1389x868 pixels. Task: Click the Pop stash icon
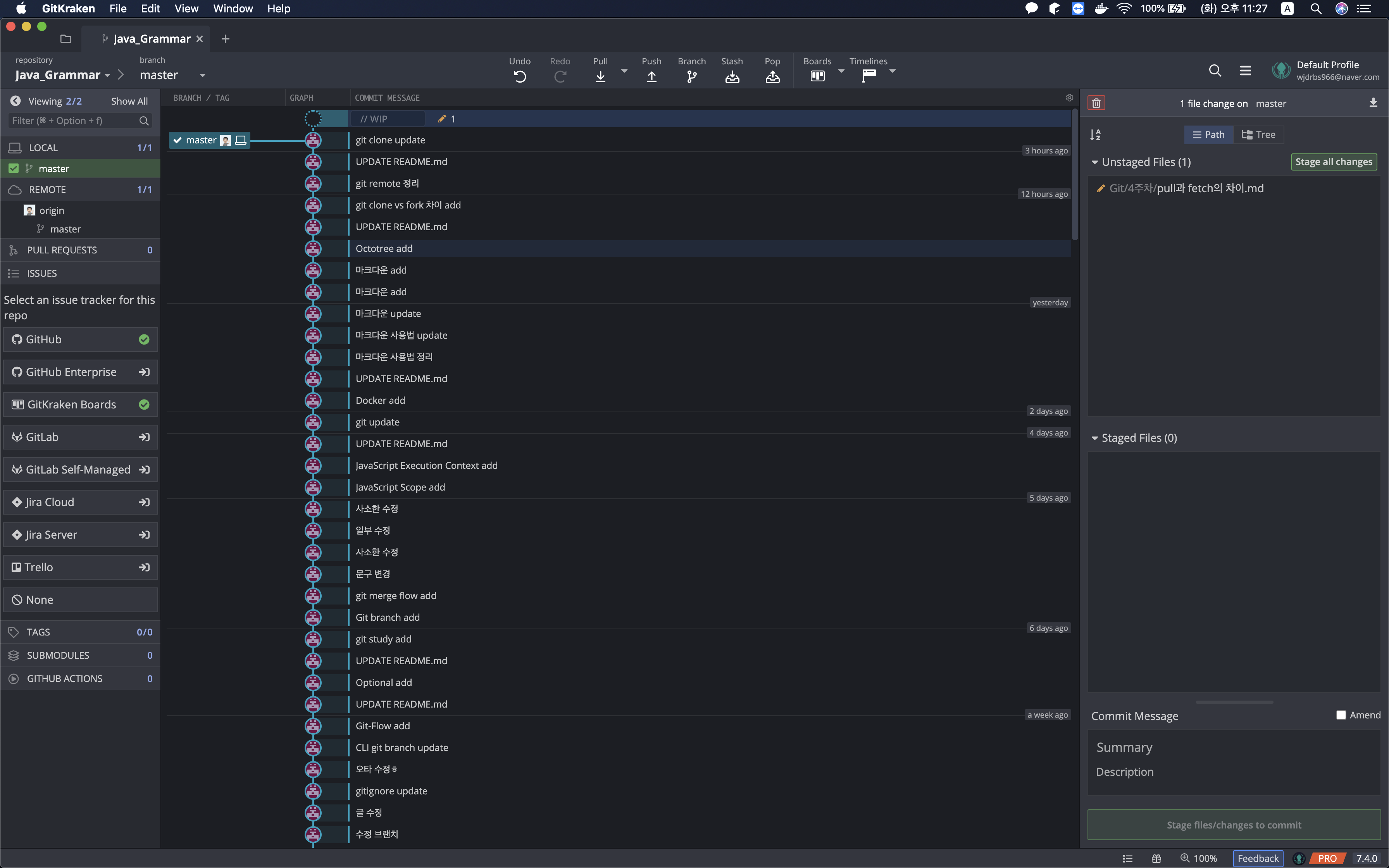click(x=772, y=76)
